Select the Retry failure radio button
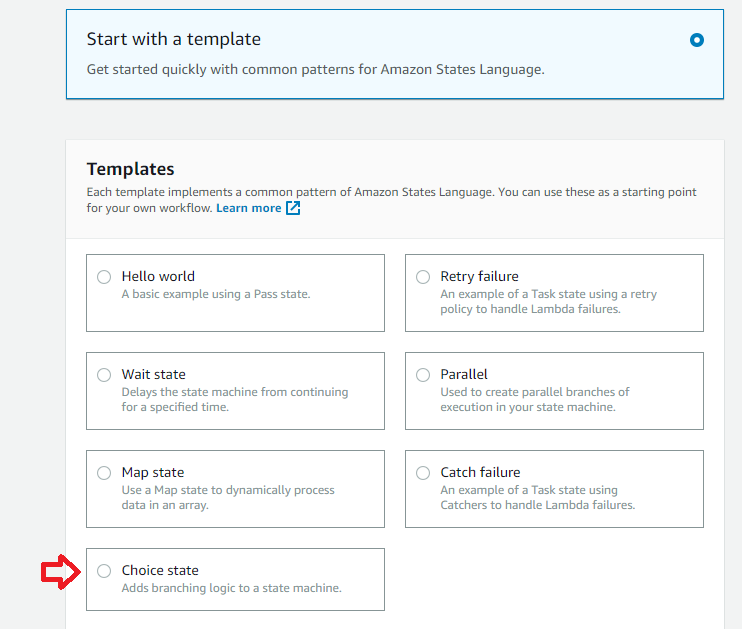Viewport: 742px width, 629px height. [423, 277]
